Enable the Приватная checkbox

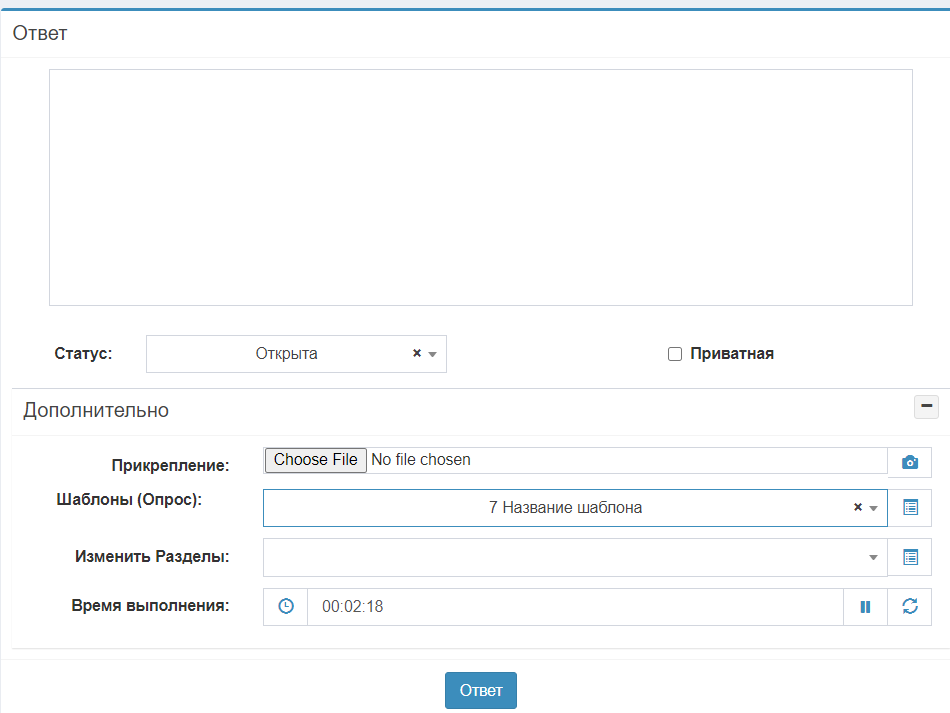tap(675, 354)
